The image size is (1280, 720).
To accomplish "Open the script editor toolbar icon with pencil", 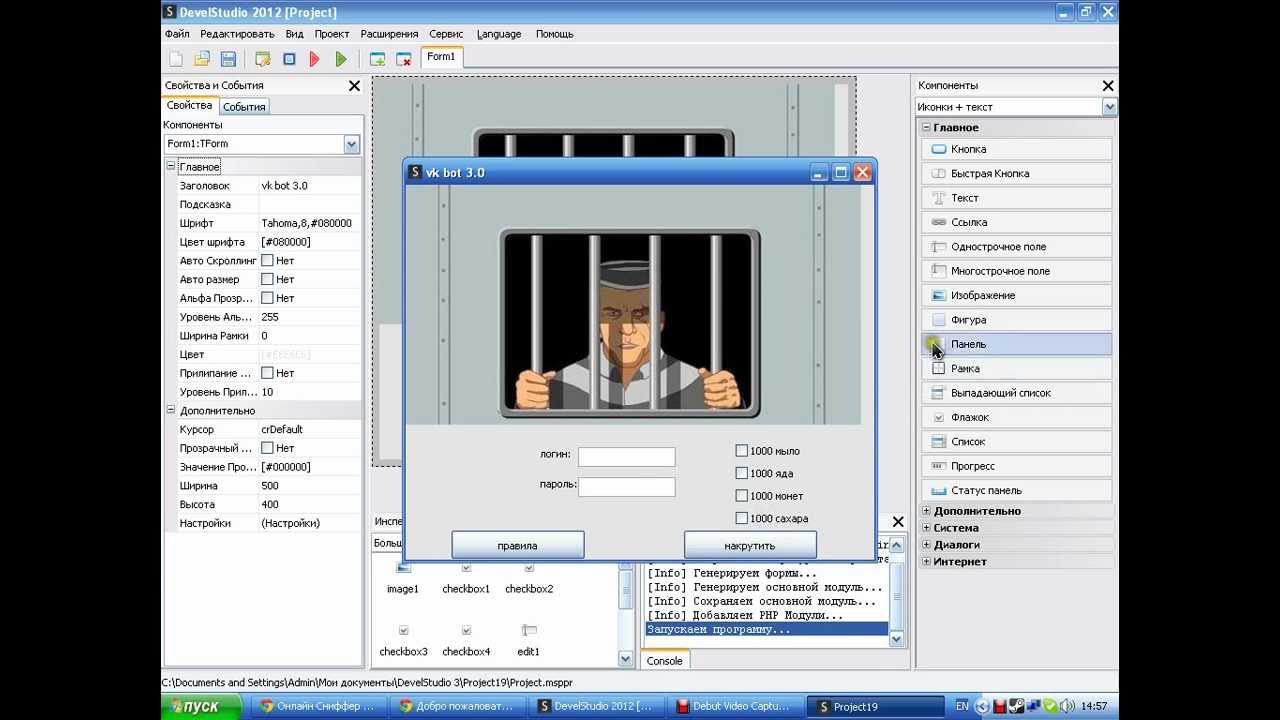I will 263,59.
